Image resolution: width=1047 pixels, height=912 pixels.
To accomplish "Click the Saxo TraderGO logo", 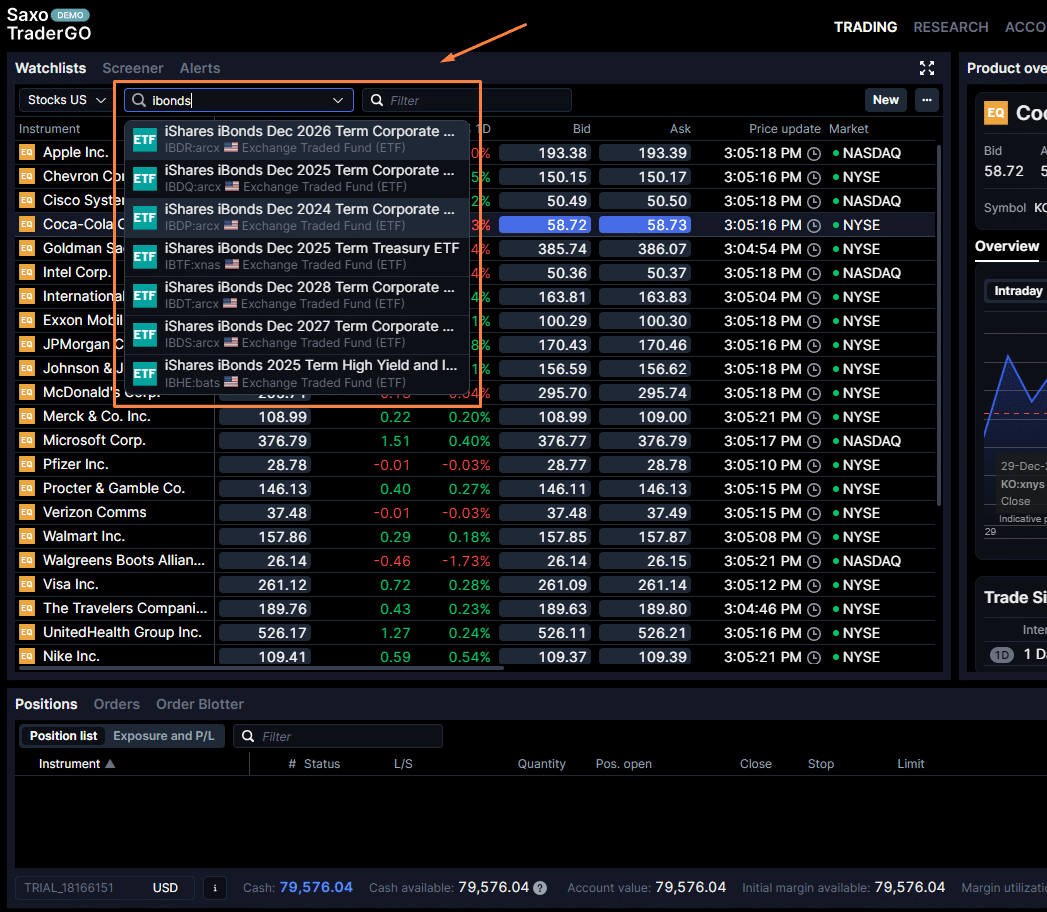I will click(49, 24).
